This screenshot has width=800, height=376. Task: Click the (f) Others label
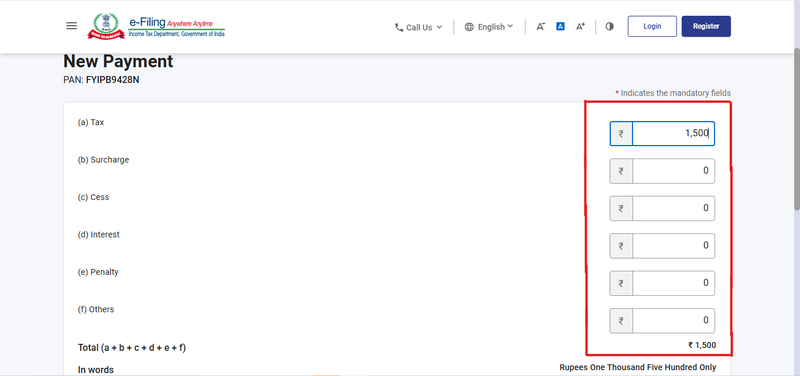tap(96, 309)
